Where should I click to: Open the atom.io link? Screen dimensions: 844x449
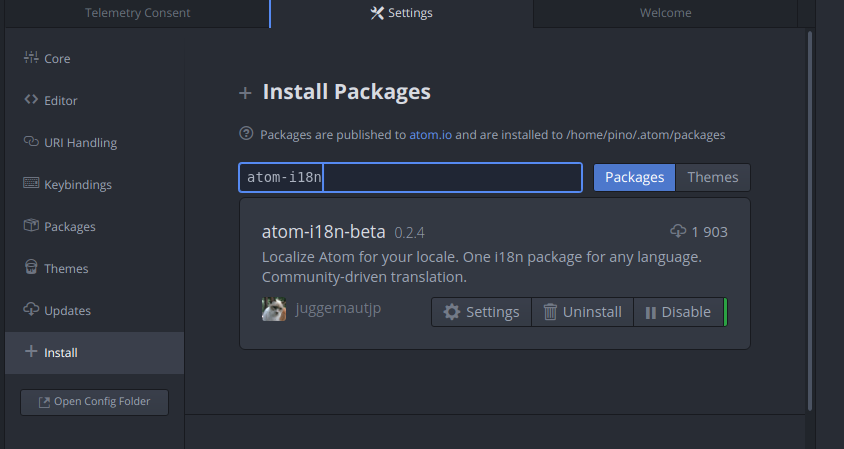click(x=431, y=135)
